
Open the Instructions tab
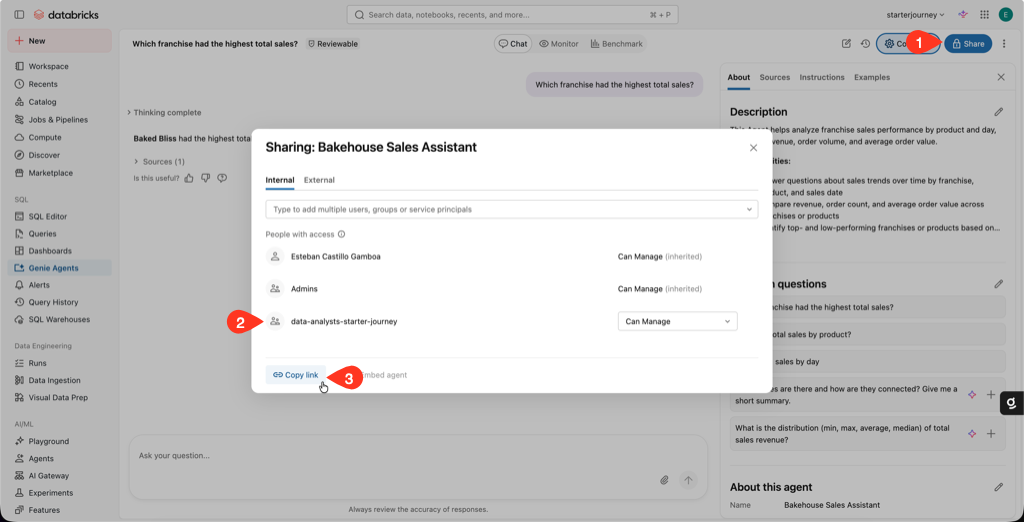pos(822,77)
